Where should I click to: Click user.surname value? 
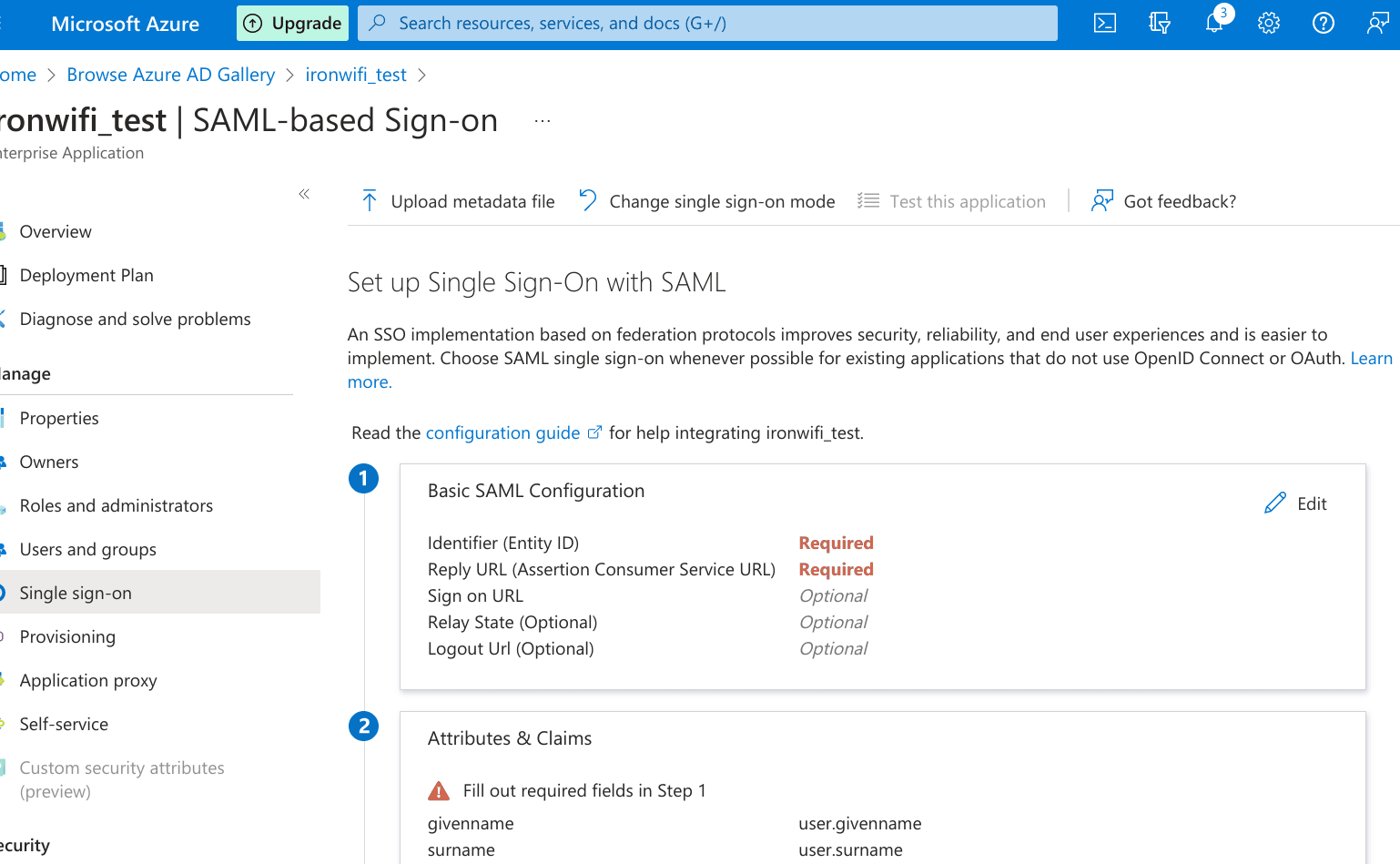[x=851, y=849]
